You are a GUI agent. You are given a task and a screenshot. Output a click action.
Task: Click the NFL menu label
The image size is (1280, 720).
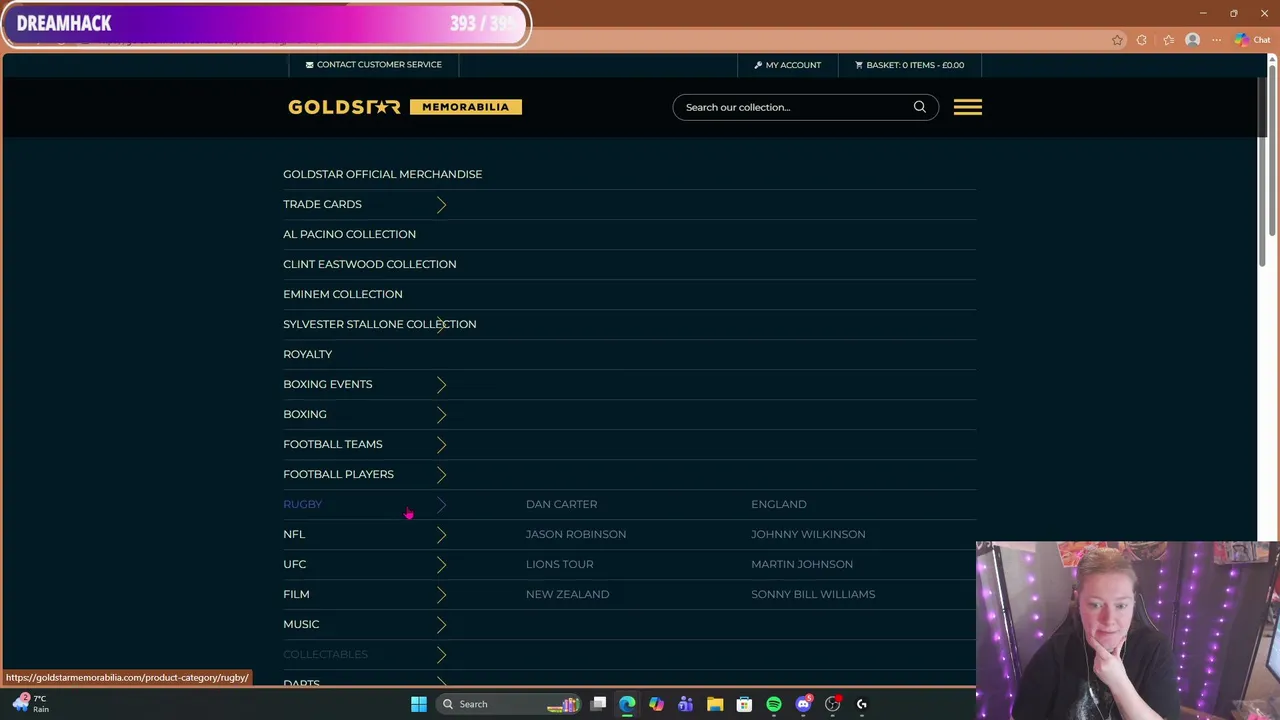click(294, 534)
